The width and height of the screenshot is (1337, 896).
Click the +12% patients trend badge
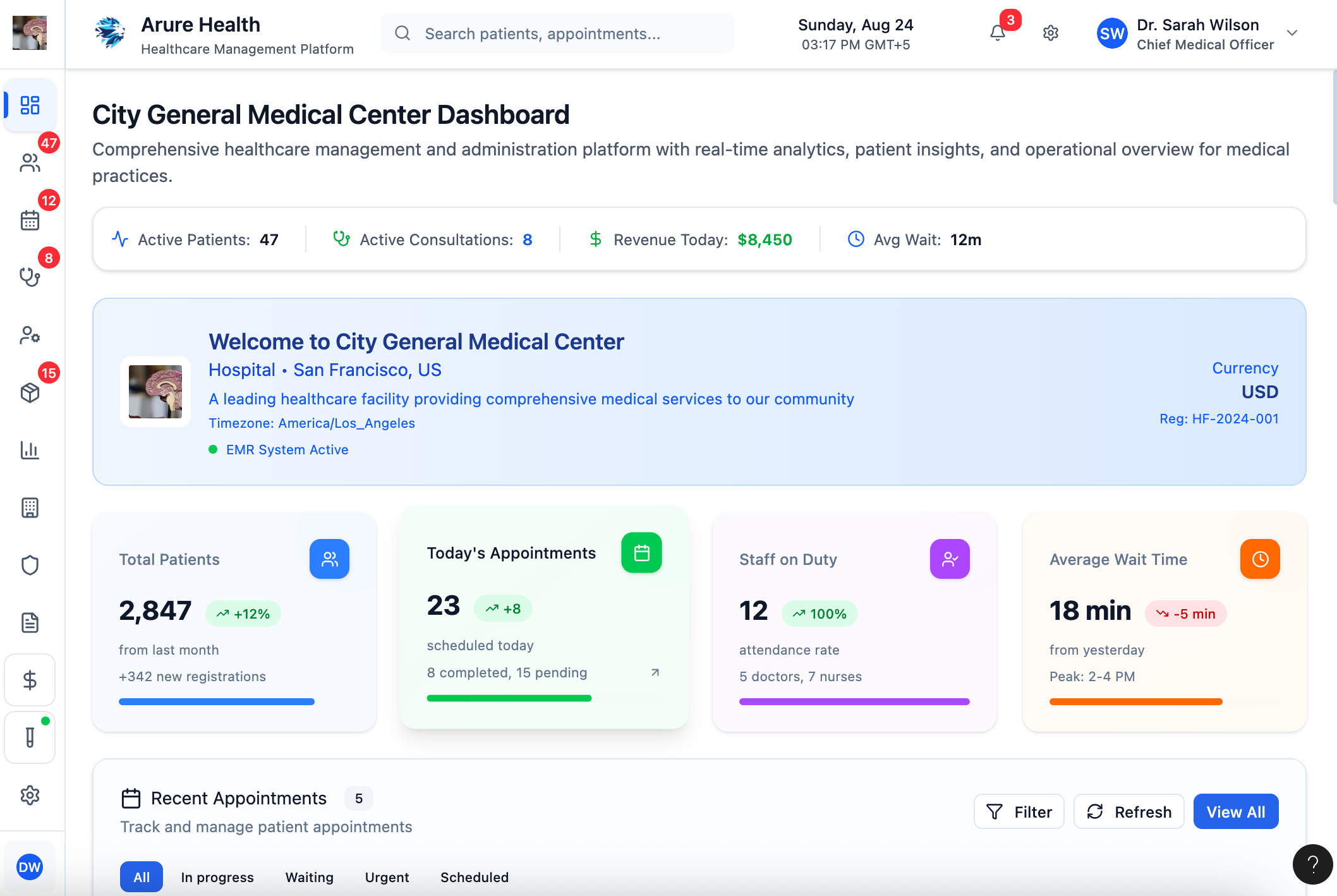point(243,614)
